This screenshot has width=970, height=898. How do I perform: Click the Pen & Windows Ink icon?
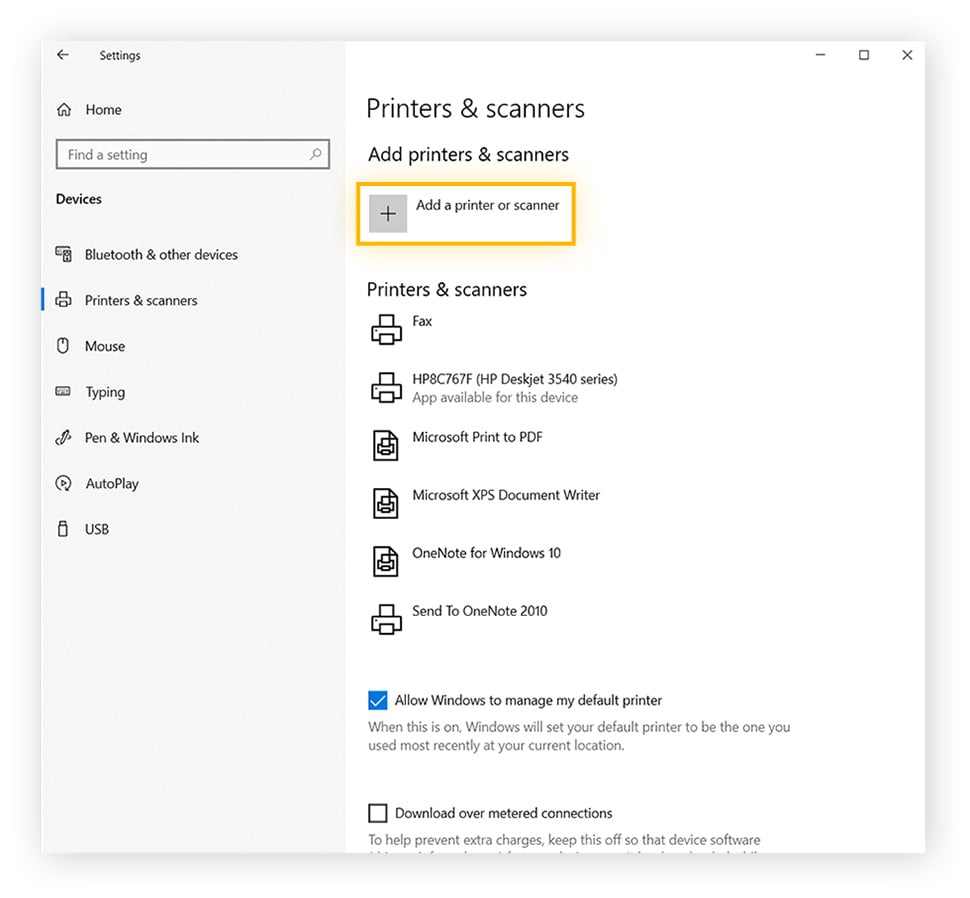pyautogui.click(x=62, y=438)
